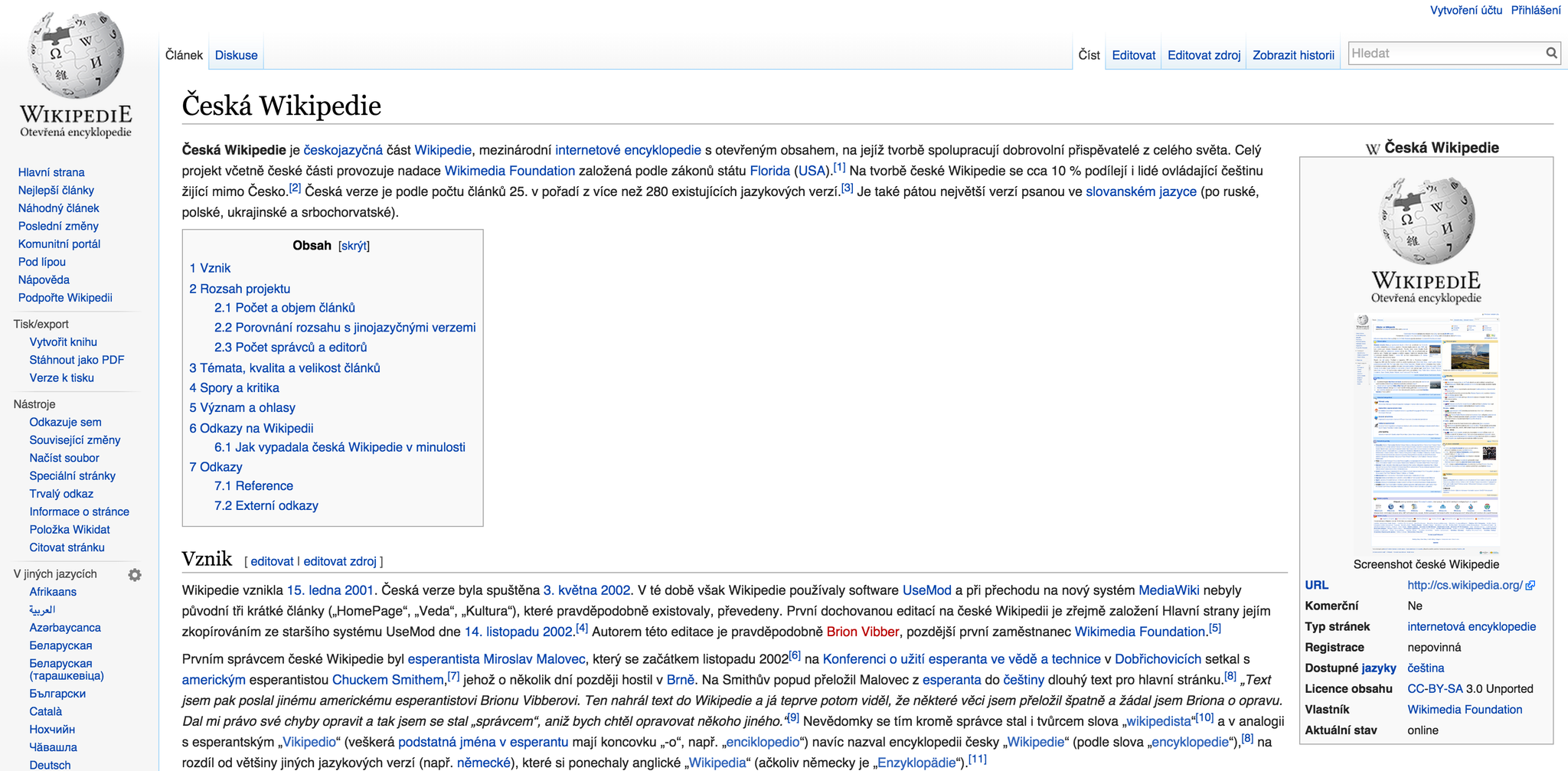Open Související změny
The width and height of the screenshot is (1568, 771).
[x=75, y=440]
